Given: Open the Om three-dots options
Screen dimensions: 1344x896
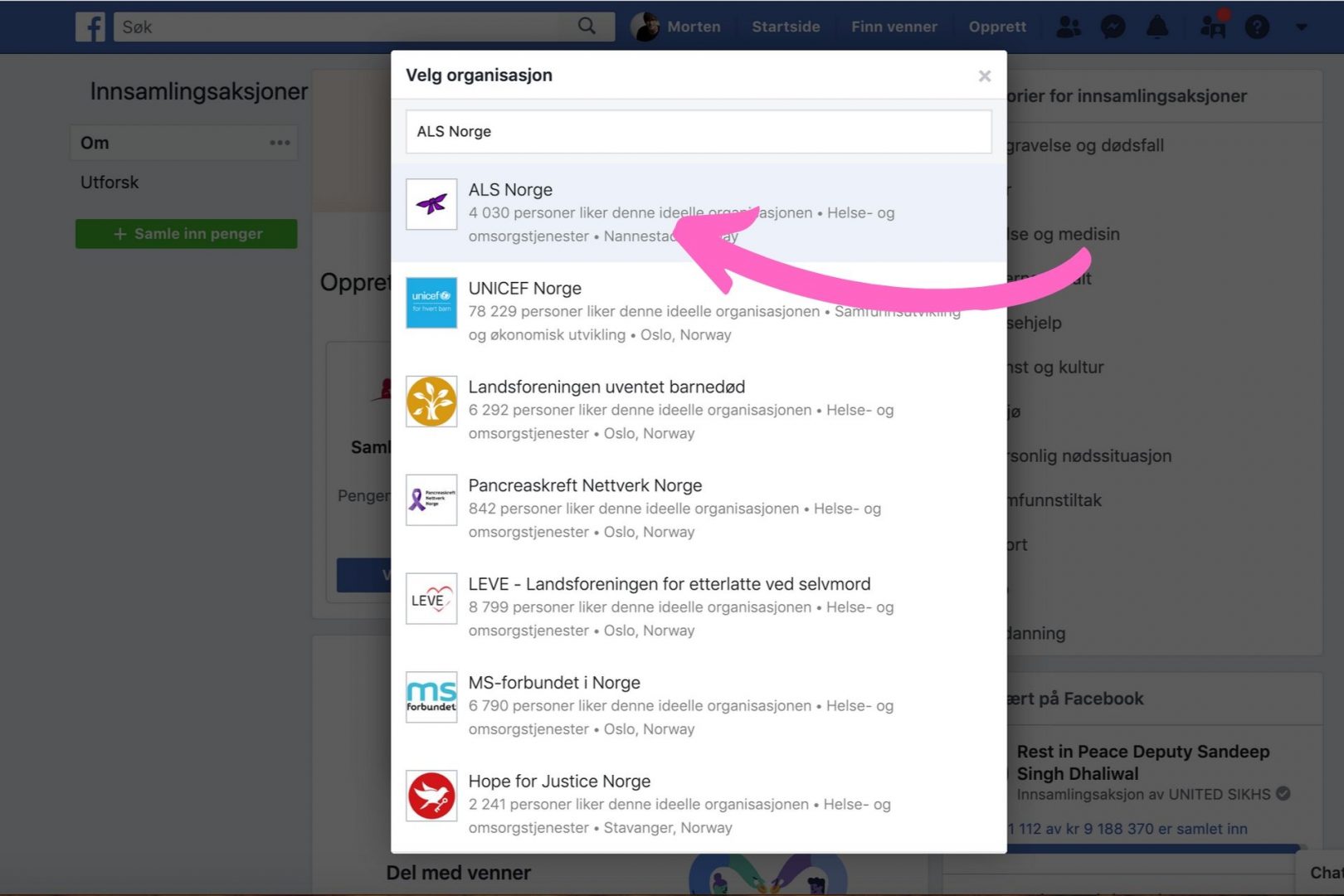Looking at the screenshot, I should point(280,143).
